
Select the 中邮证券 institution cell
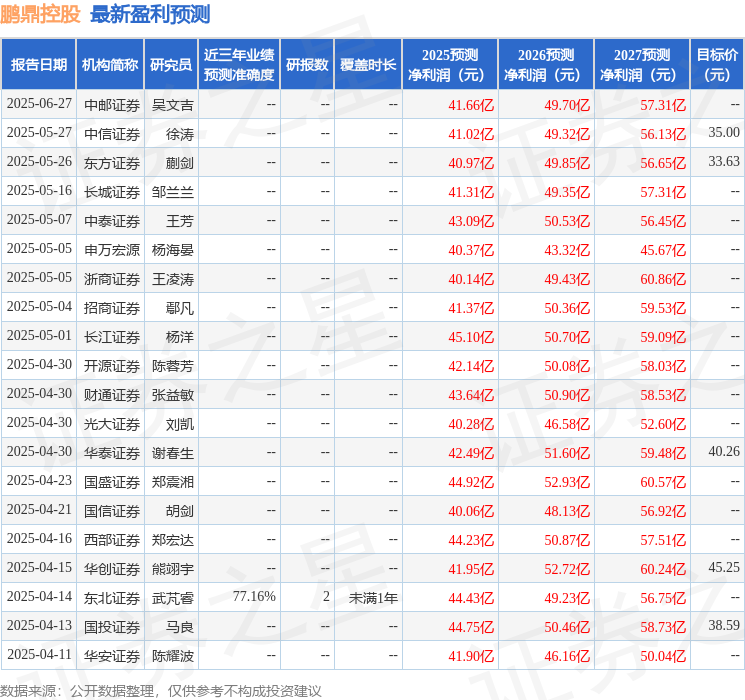112,105
